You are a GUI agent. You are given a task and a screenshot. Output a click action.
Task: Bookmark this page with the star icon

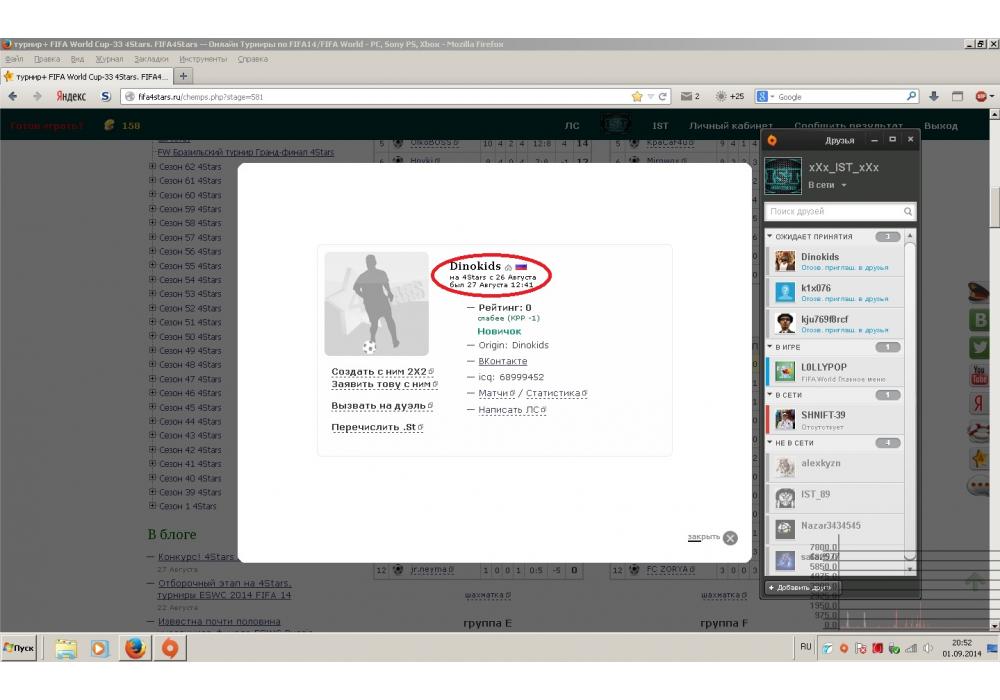pyautogui.click(x=637, y=97)
